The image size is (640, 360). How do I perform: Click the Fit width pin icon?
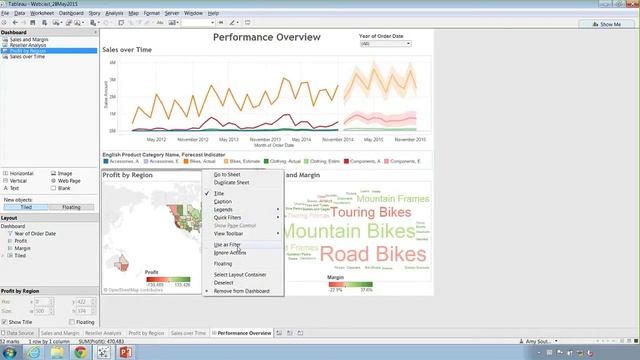click(x=221, y=23)
